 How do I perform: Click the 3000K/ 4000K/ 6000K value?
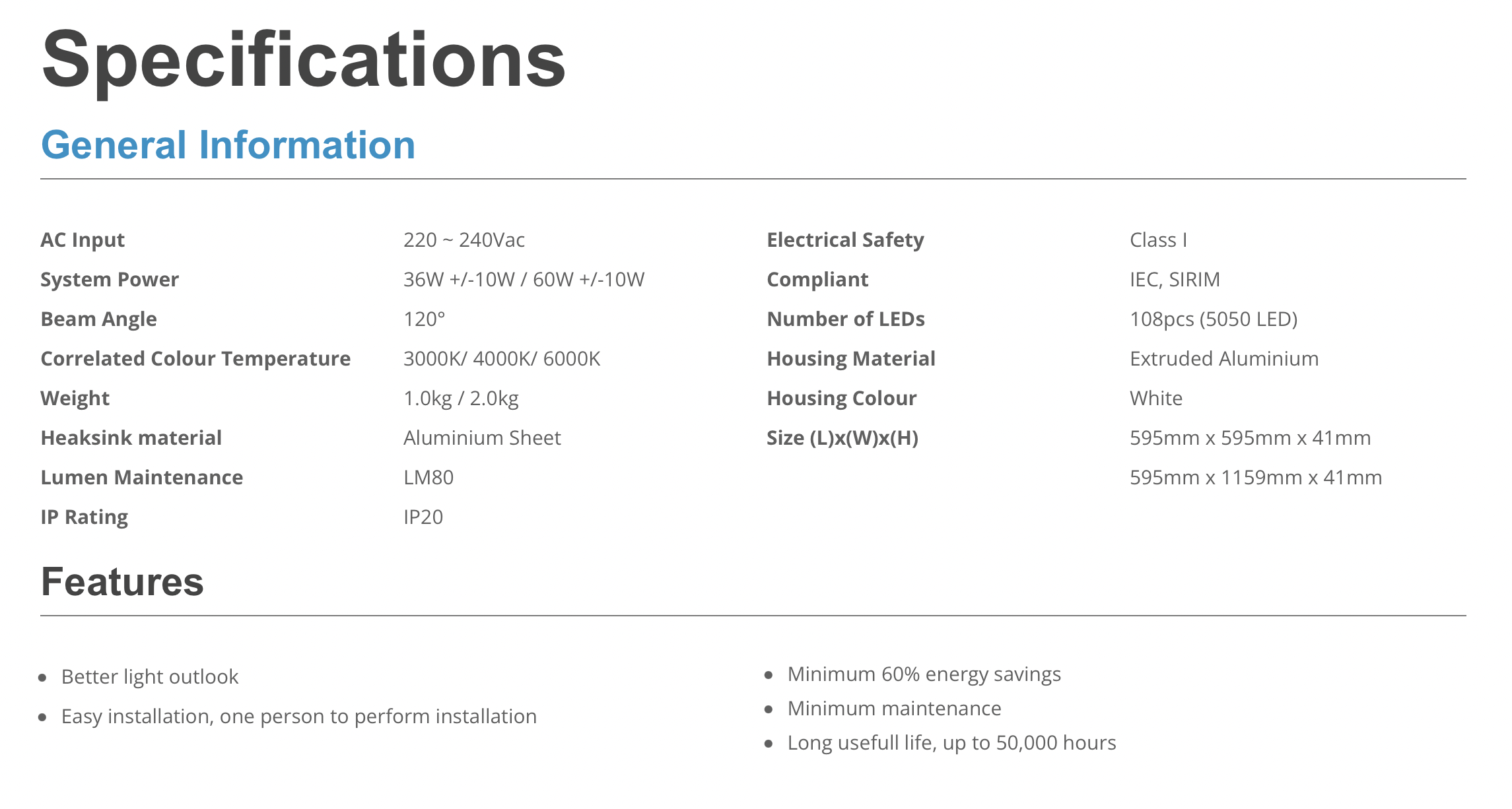502,359
